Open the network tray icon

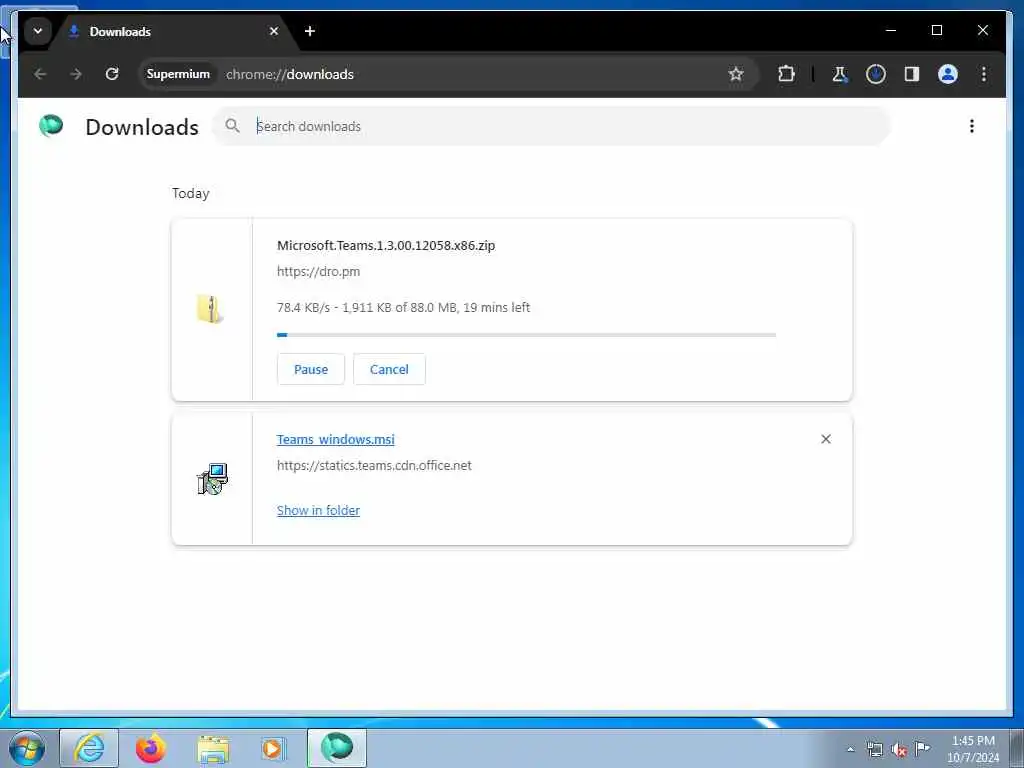pos(874,749)
